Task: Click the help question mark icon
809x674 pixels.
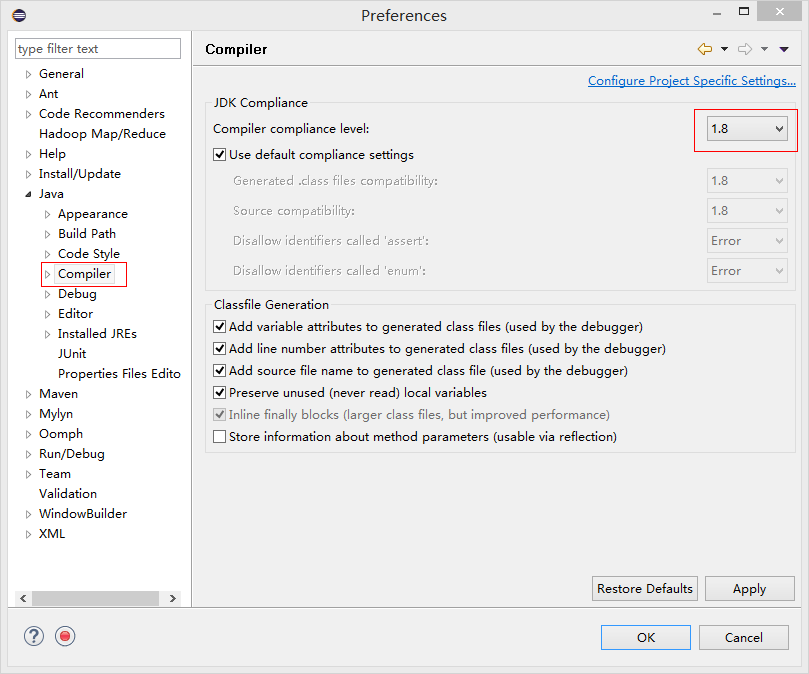Action: [x=34, y=636]
